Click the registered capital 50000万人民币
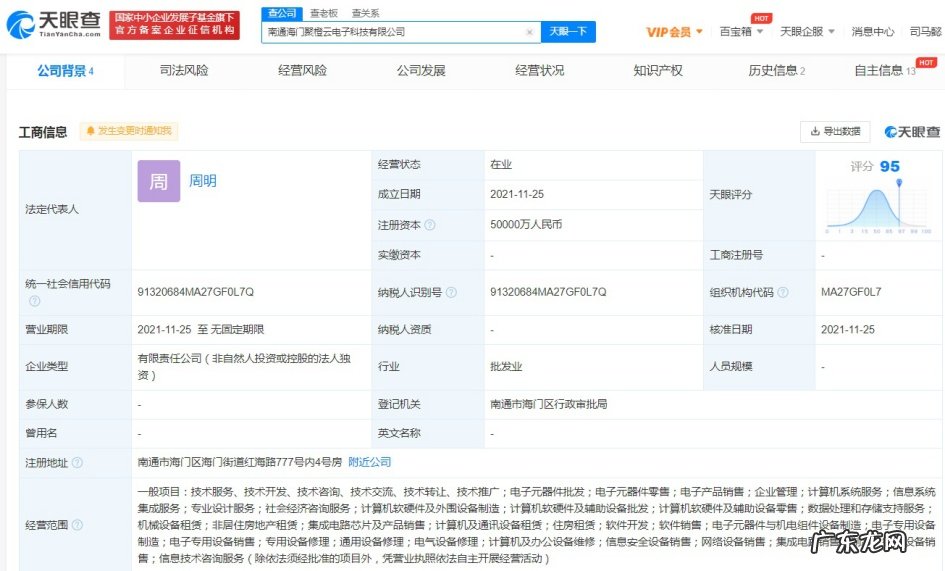Viewport: 945px width, 571px height. coord(526,224)
